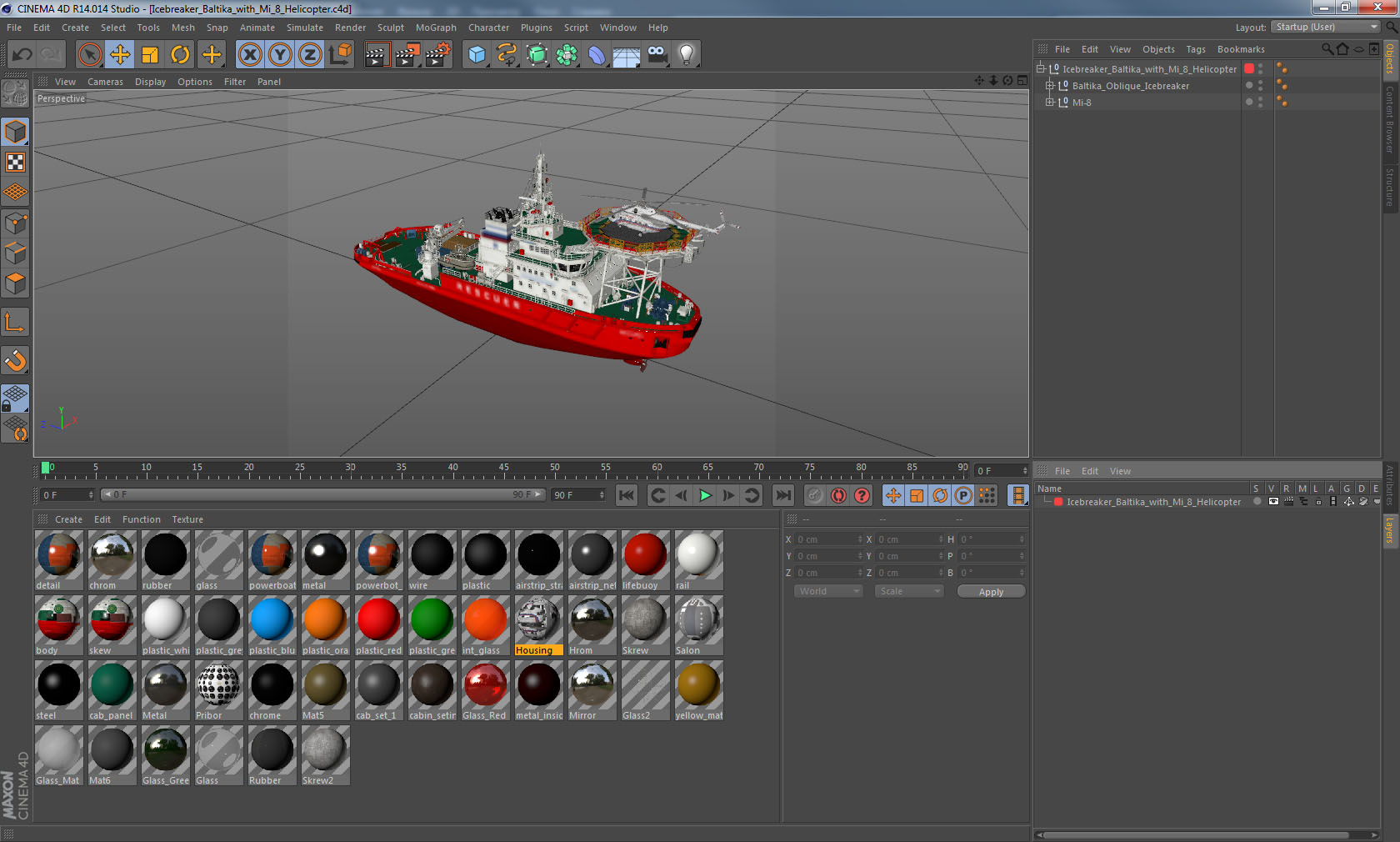Viewport: 1400px width, 842px height.
Task: Go to start of animation
Action: [x=627, y=495]
